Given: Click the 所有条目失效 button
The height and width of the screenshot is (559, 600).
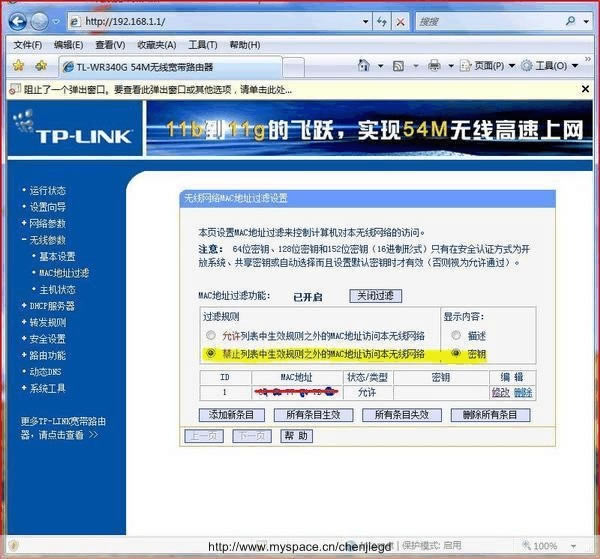Looking at the screenshot, I should click(402, 415).
